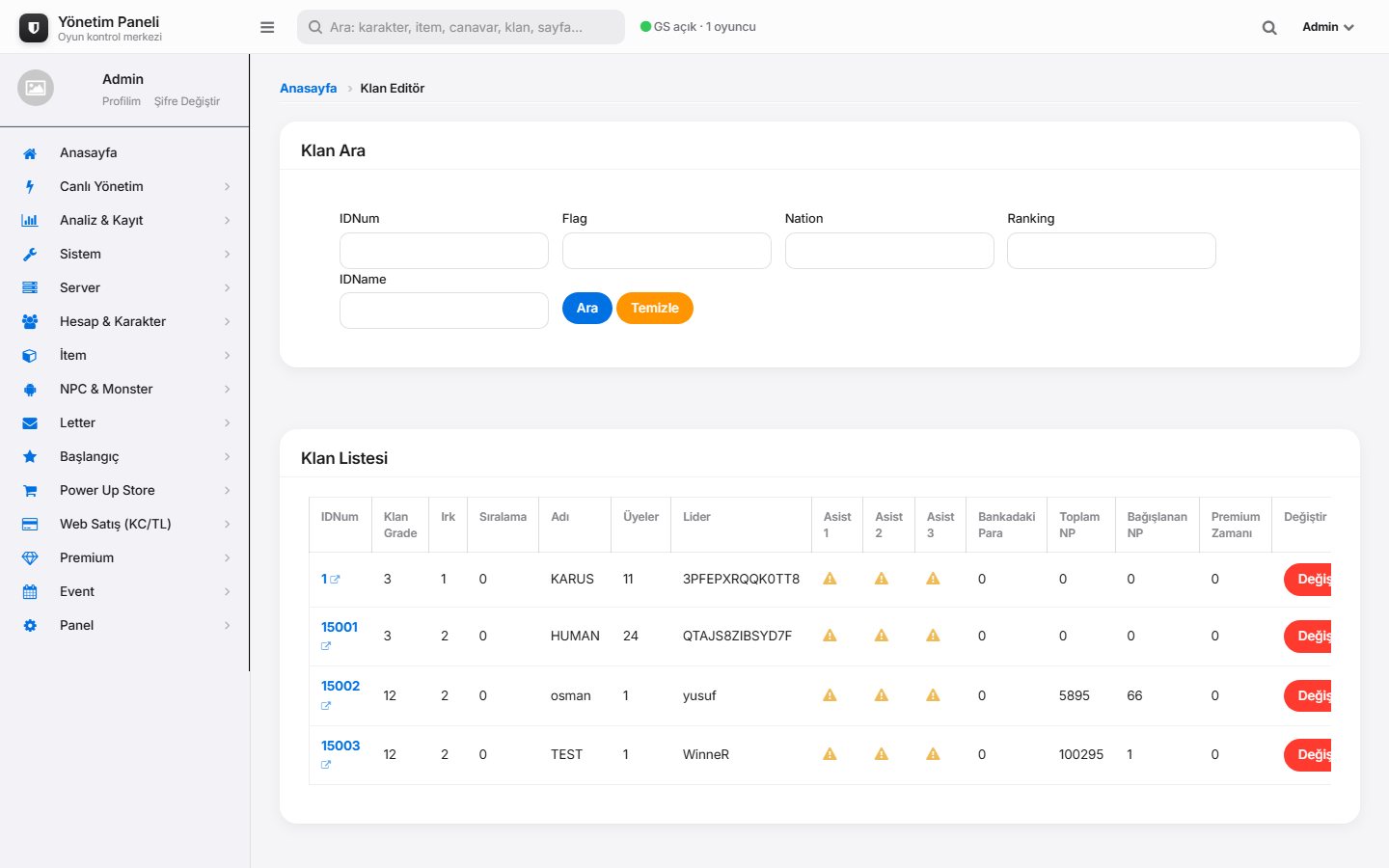
Task: Open the Hesap & Karakter menu item
Action: pyautogui.click(x=124, y=322)
